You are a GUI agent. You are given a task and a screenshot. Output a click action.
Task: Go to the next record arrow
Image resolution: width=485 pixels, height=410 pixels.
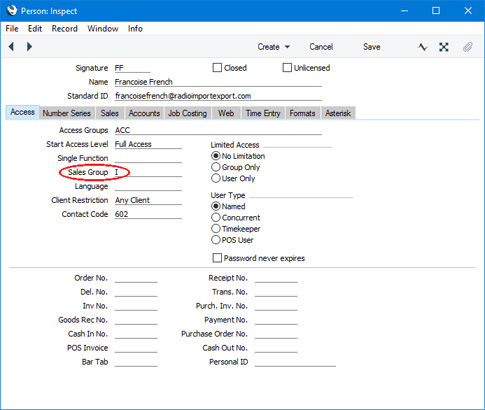(29, 47)
